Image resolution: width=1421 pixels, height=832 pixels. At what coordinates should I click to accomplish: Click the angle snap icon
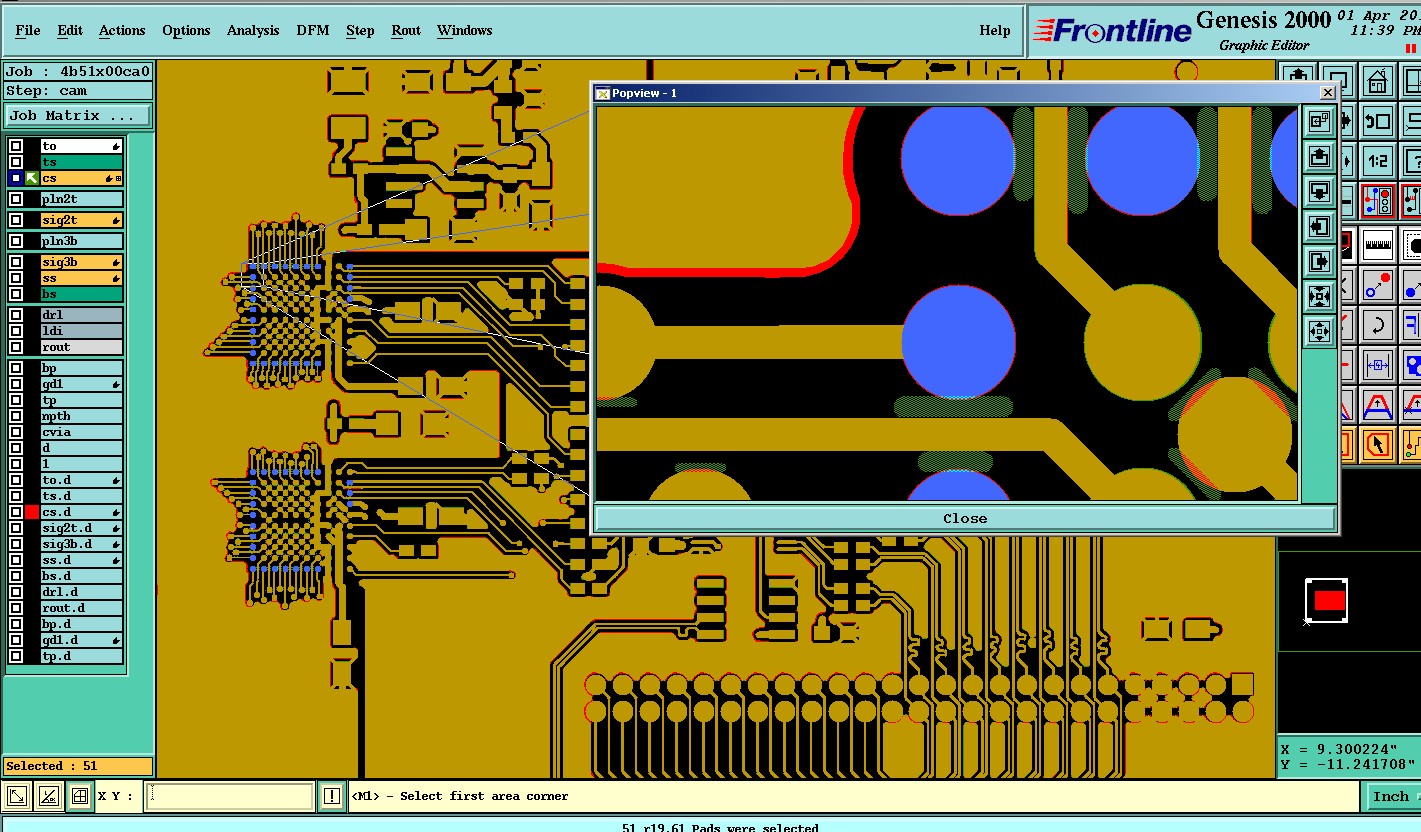tap(48, 797)
